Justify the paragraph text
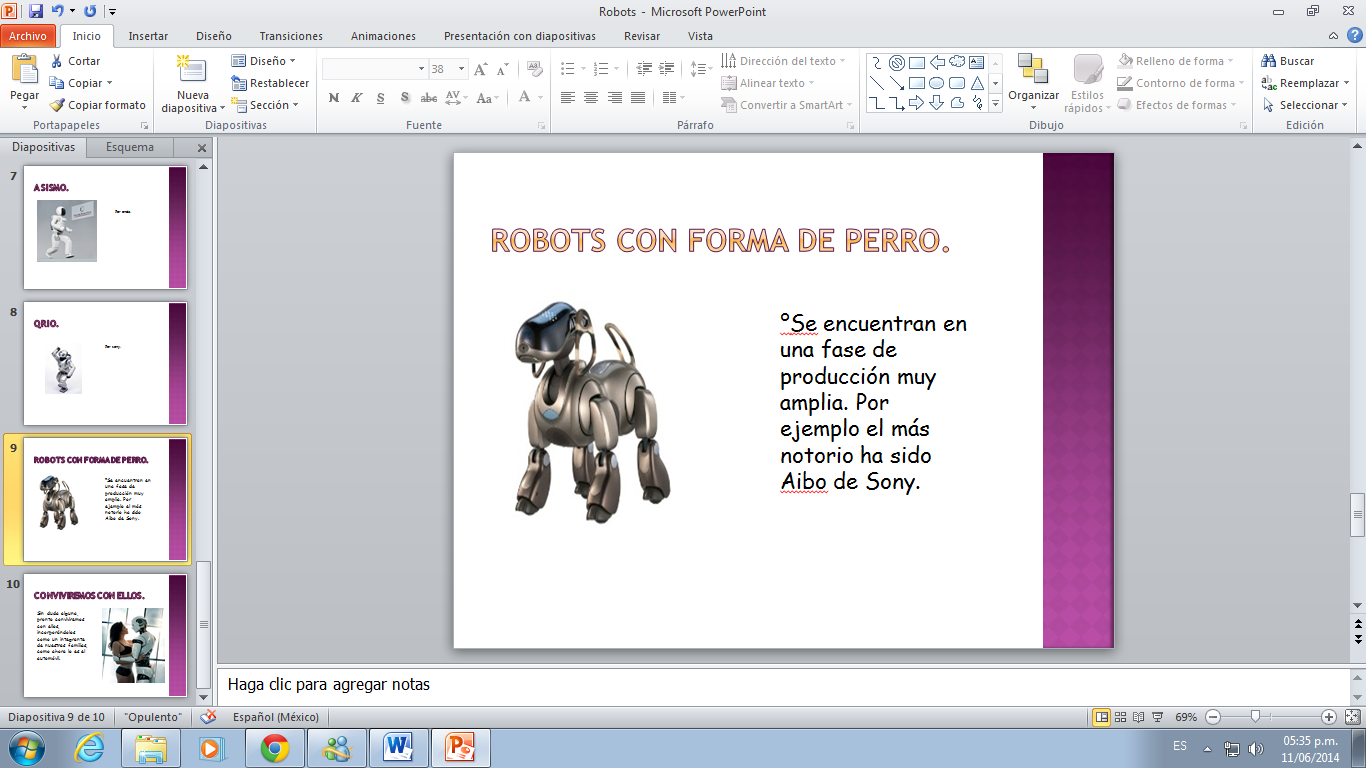Image resolution: width=1366 pixels, height=768 pixels. [x=637, y=98]
